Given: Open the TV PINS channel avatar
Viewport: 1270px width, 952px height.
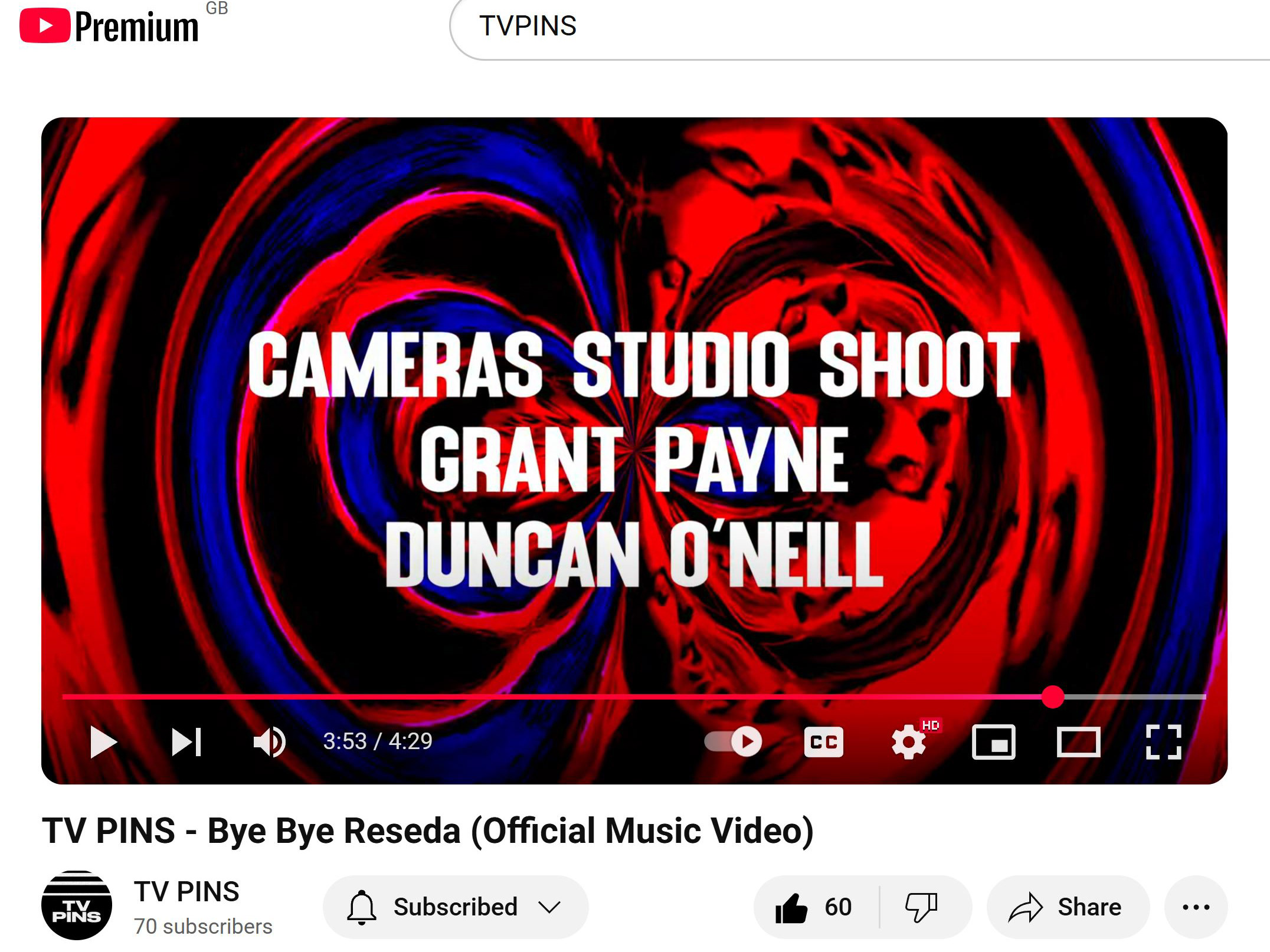Looking at the screenshot, I should 77,905.
